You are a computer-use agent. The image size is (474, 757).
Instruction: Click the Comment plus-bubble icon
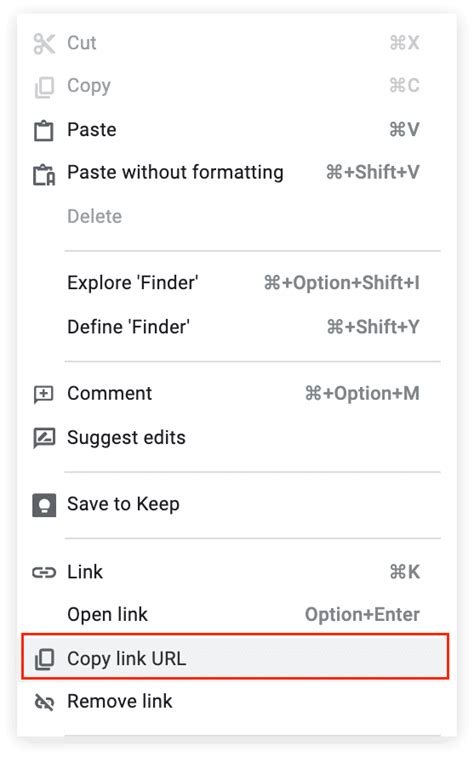click(x=44, y=394)
